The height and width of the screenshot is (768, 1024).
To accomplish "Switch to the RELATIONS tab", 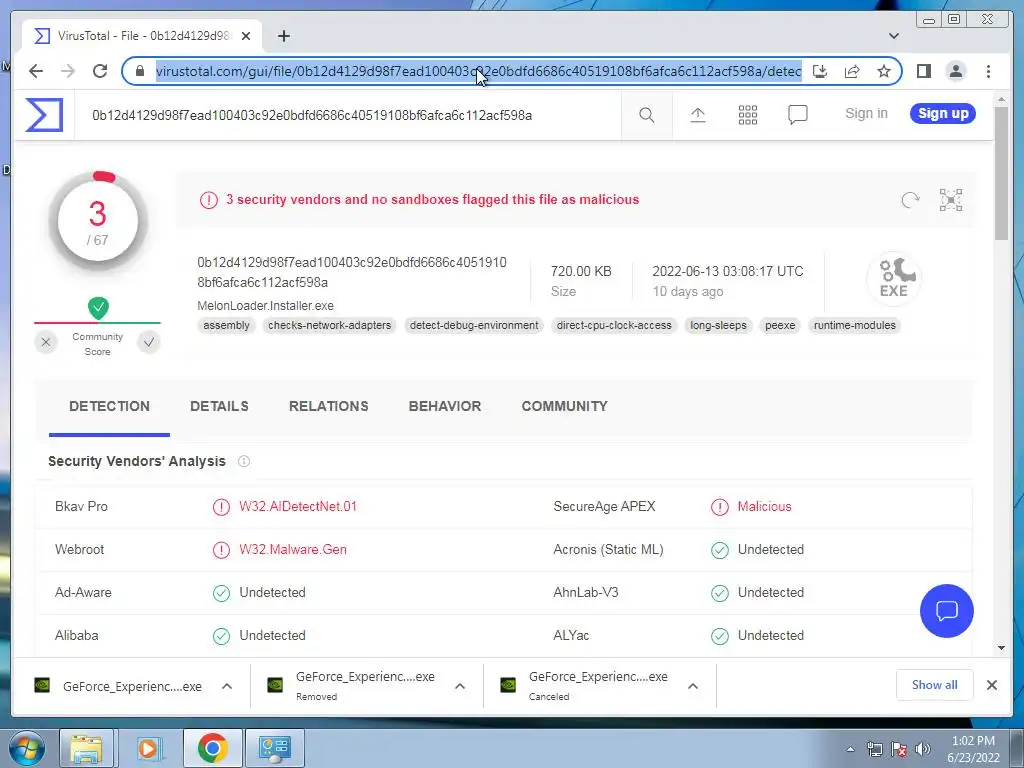I will [x=328, y=406].
